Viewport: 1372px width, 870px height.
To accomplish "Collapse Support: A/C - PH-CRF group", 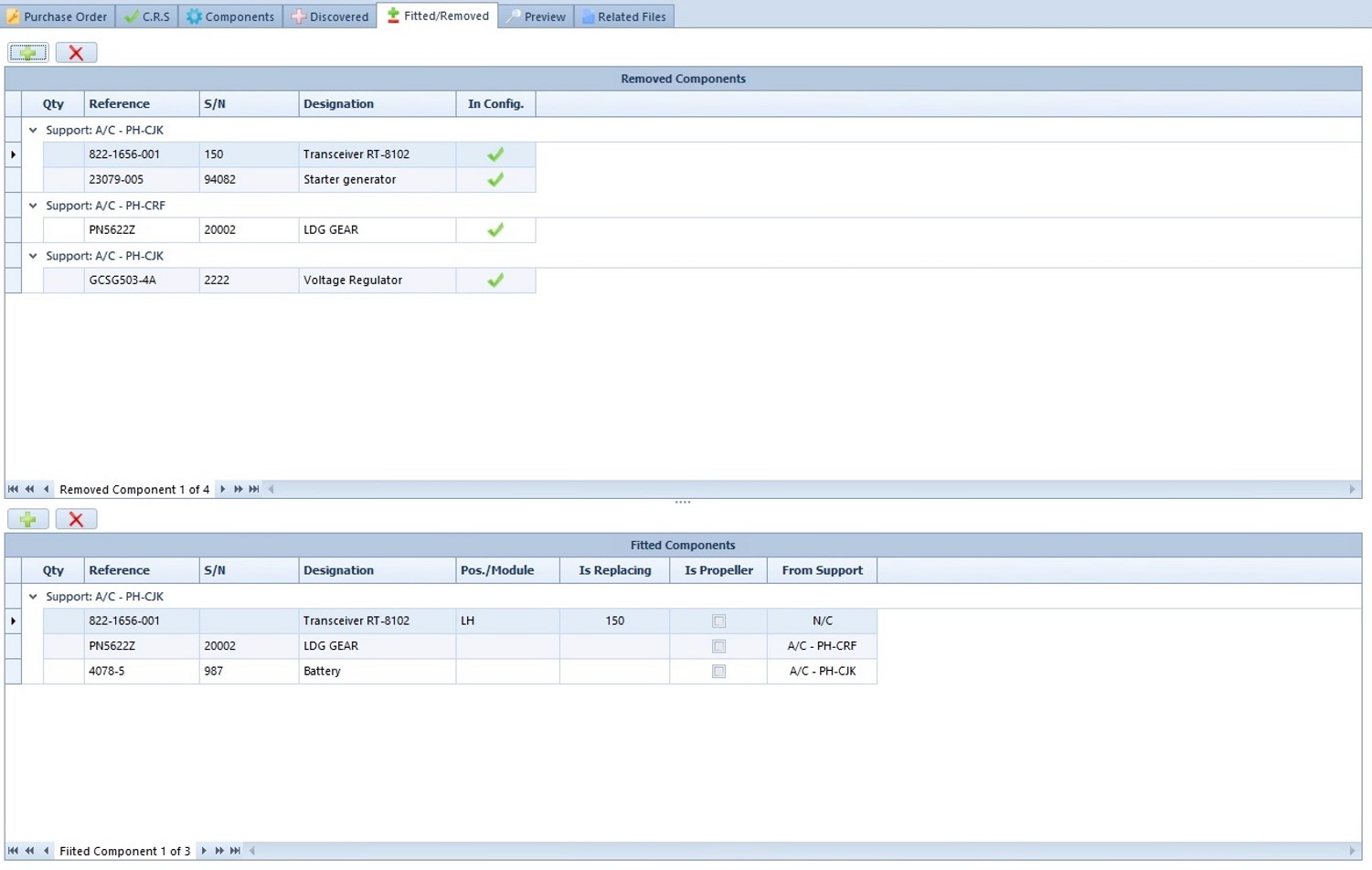I will point(33,206).
